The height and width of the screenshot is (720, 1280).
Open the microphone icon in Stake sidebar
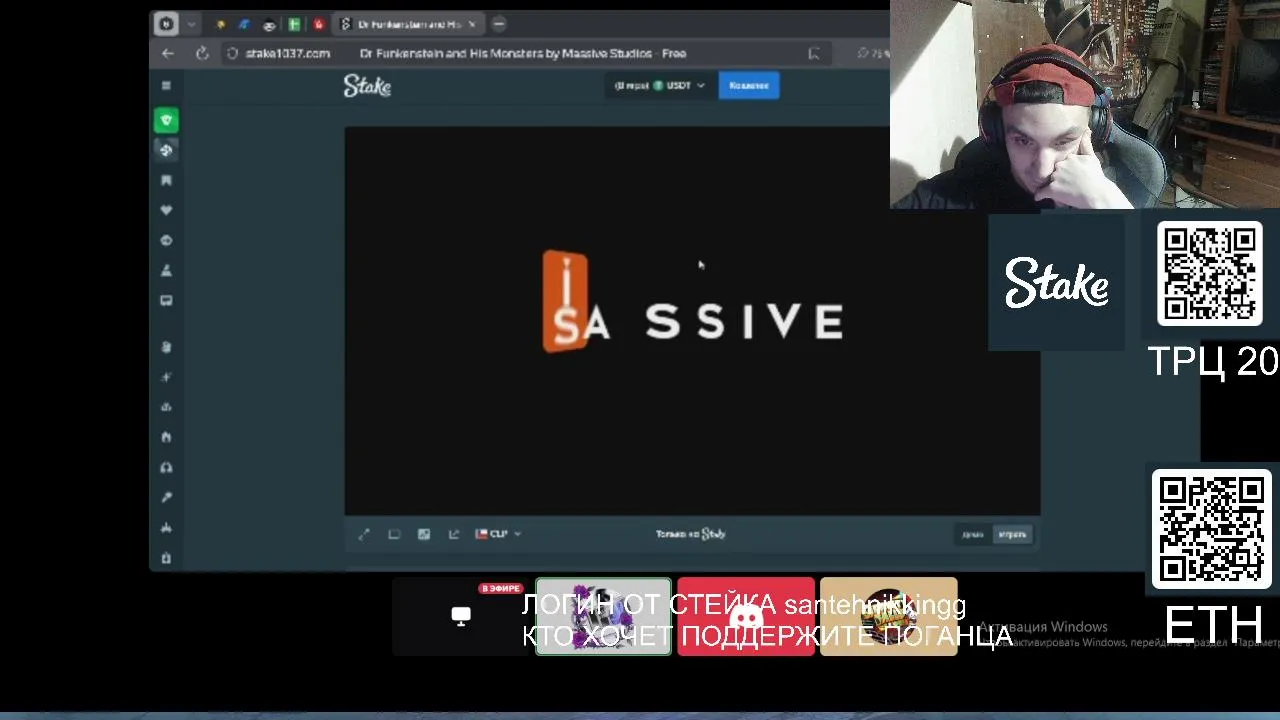coord(166,497)
